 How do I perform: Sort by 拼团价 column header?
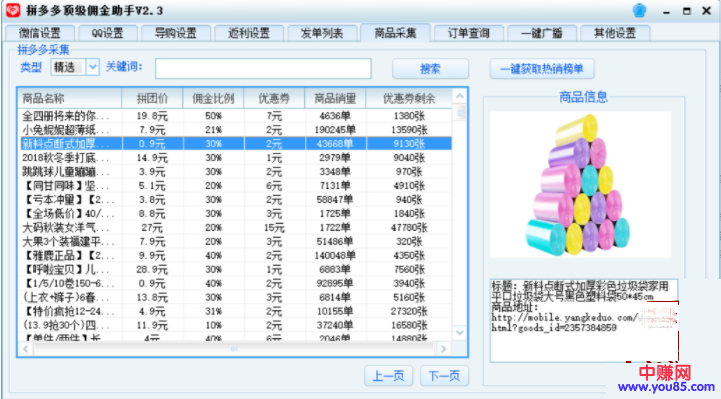pyautogui.click(x=152, y=98)
